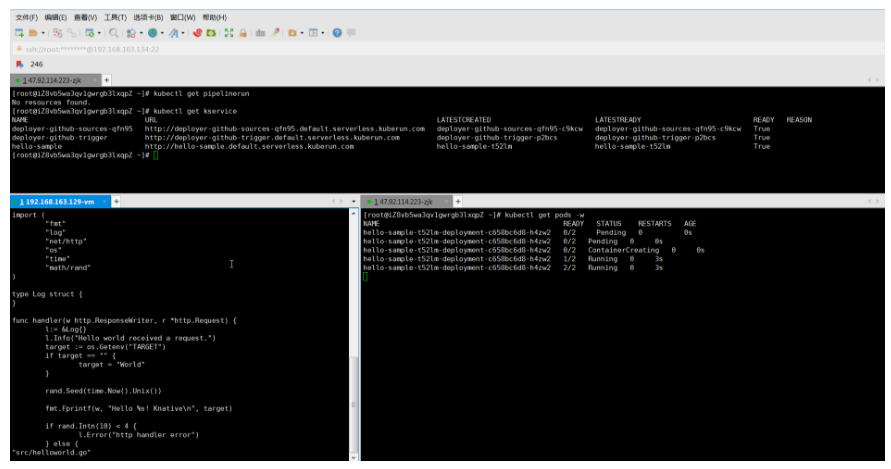Add a new tab next to 192.168.163.129-vm
Viewport: 891px width, 469px height.
[x=116, y=201]
